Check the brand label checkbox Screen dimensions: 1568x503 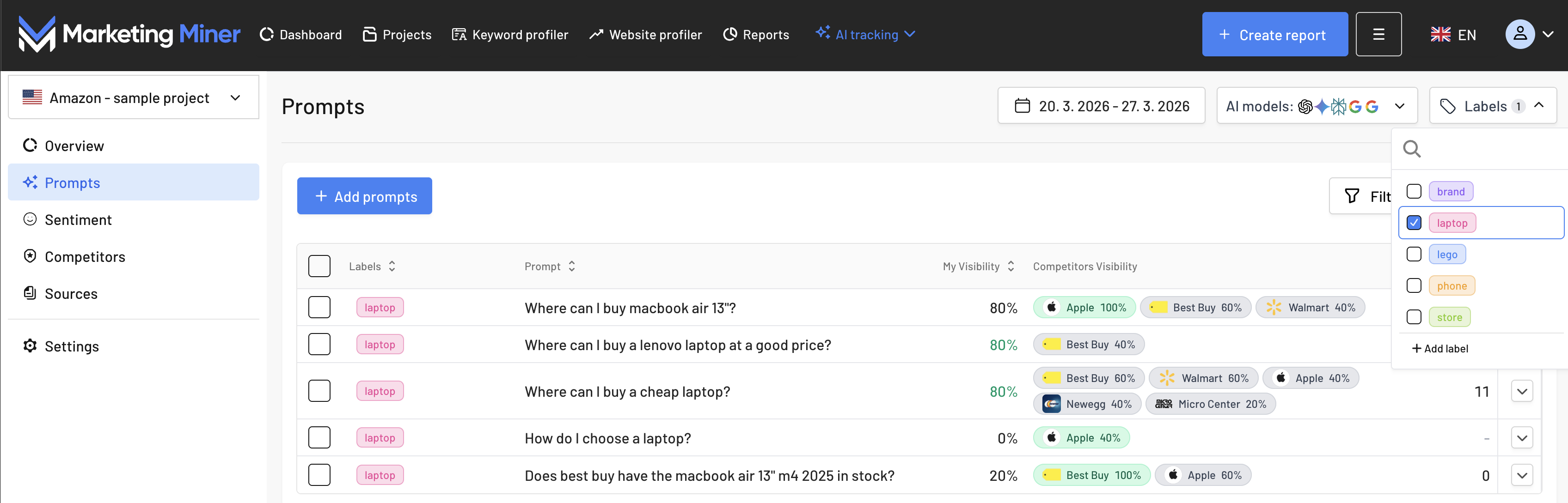click(1414, 192)
